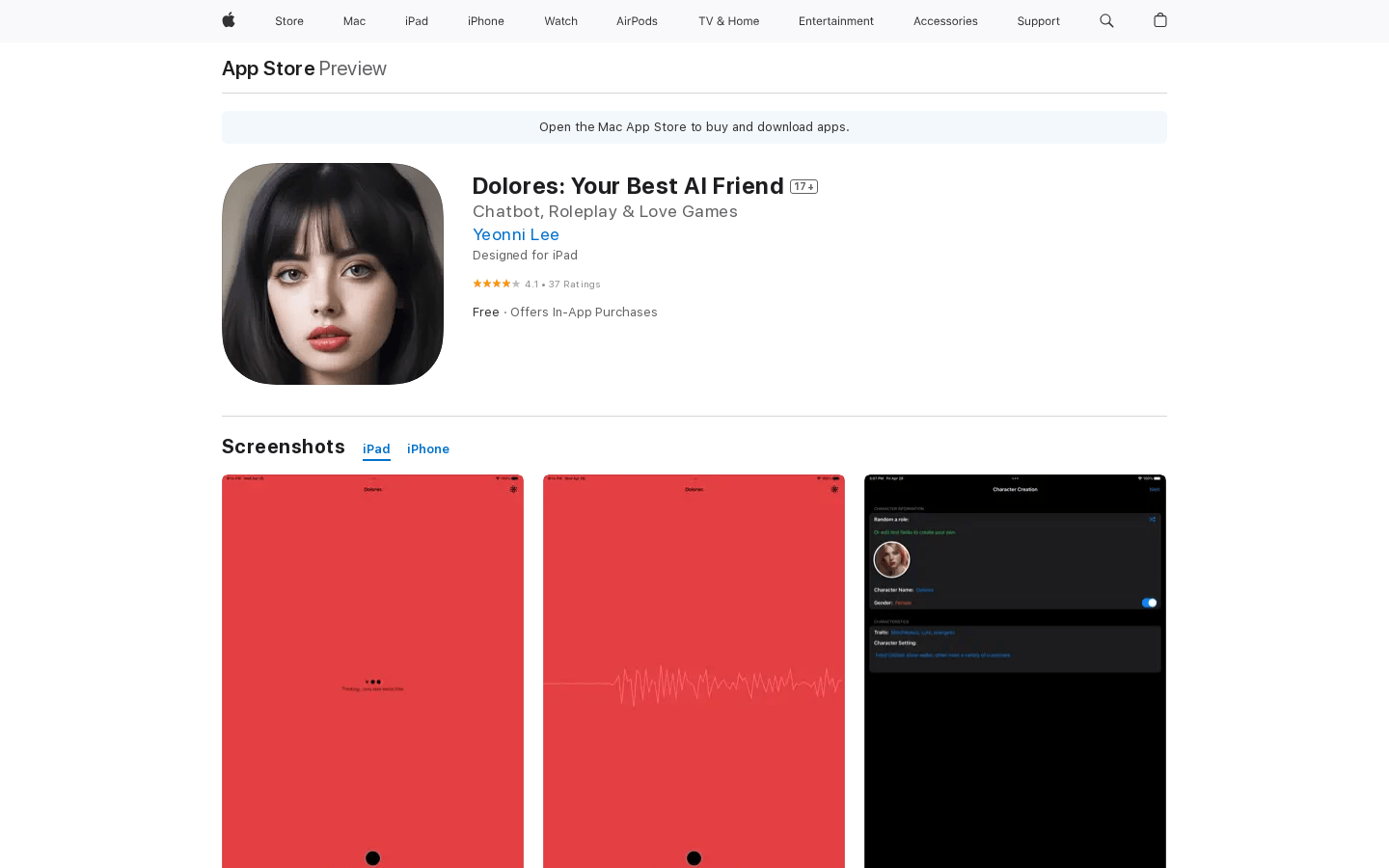Screen dimensions: 1389x868
Task: Click the 'Offers In-App Purchases' text
Action: (584, 312)
